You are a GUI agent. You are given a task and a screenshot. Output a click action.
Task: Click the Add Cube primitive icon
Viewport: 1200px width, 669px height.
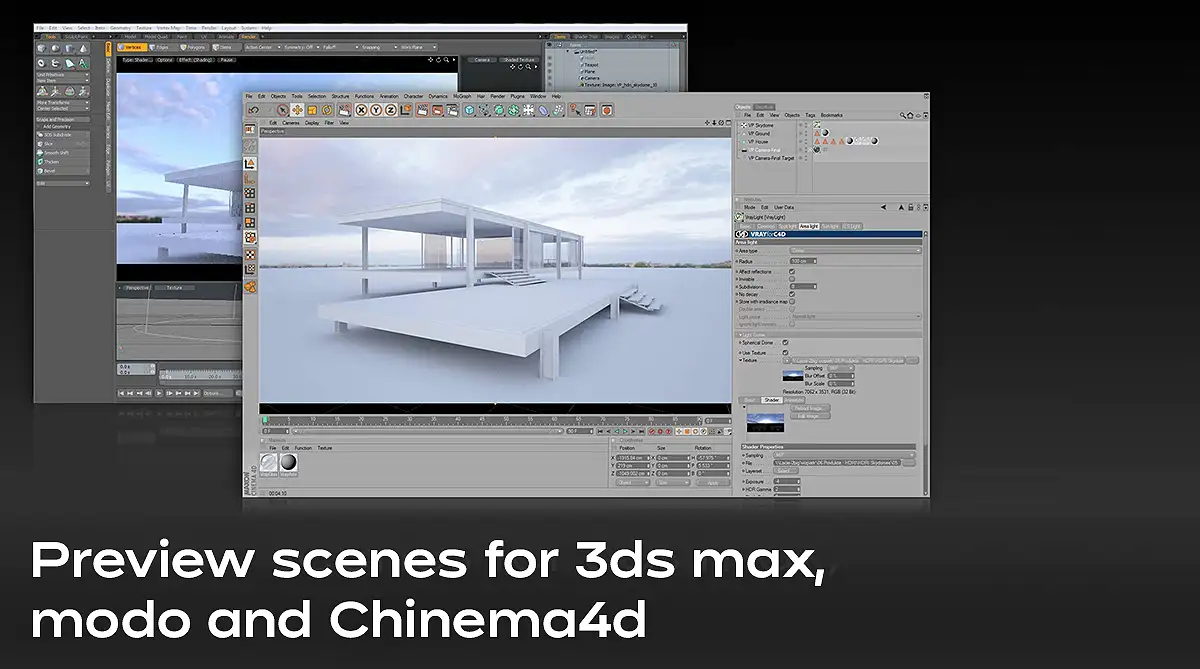[469, 110]
